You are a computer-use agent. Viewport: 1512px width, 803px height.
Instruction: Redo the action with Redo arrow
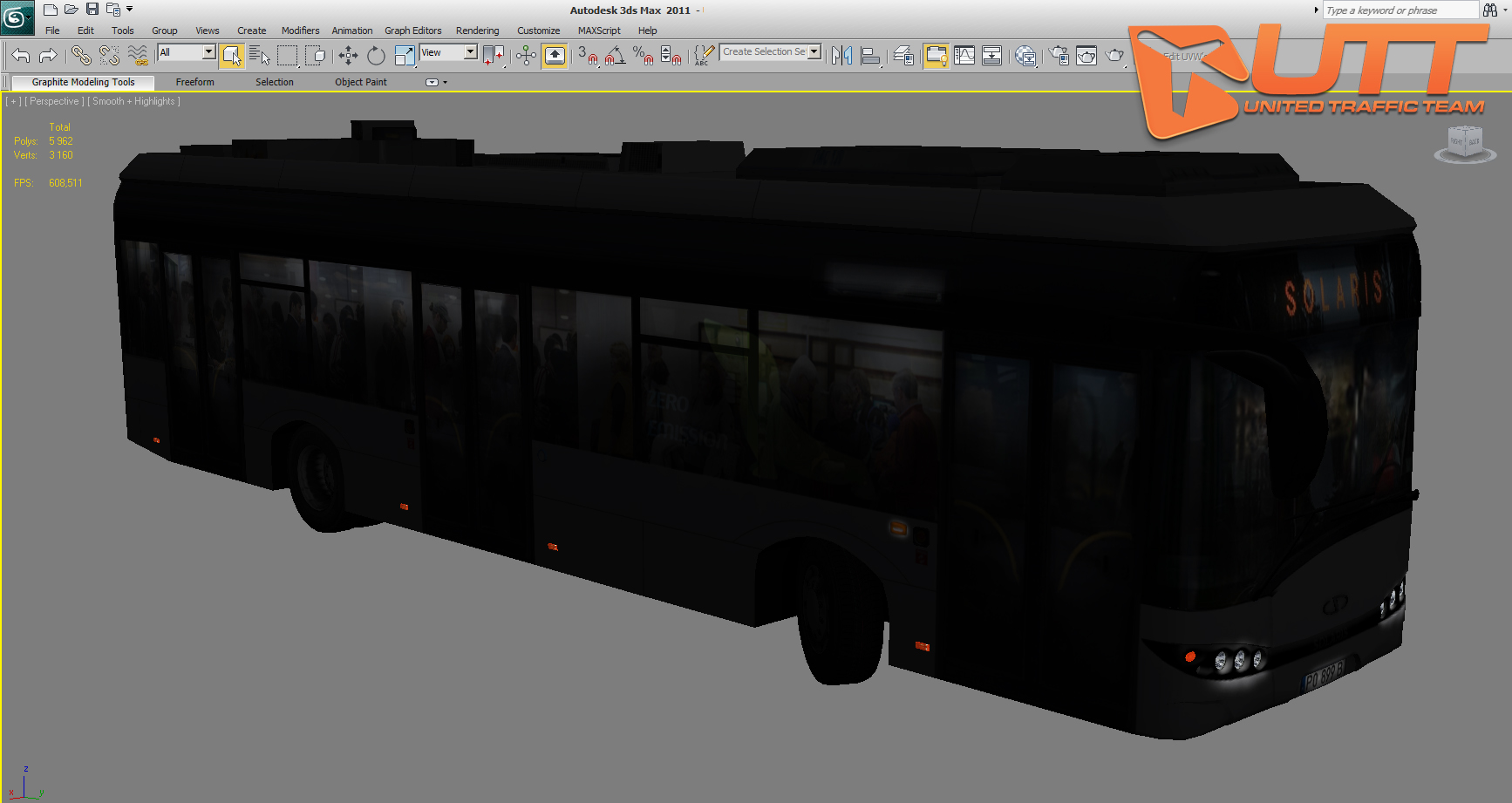48,56
